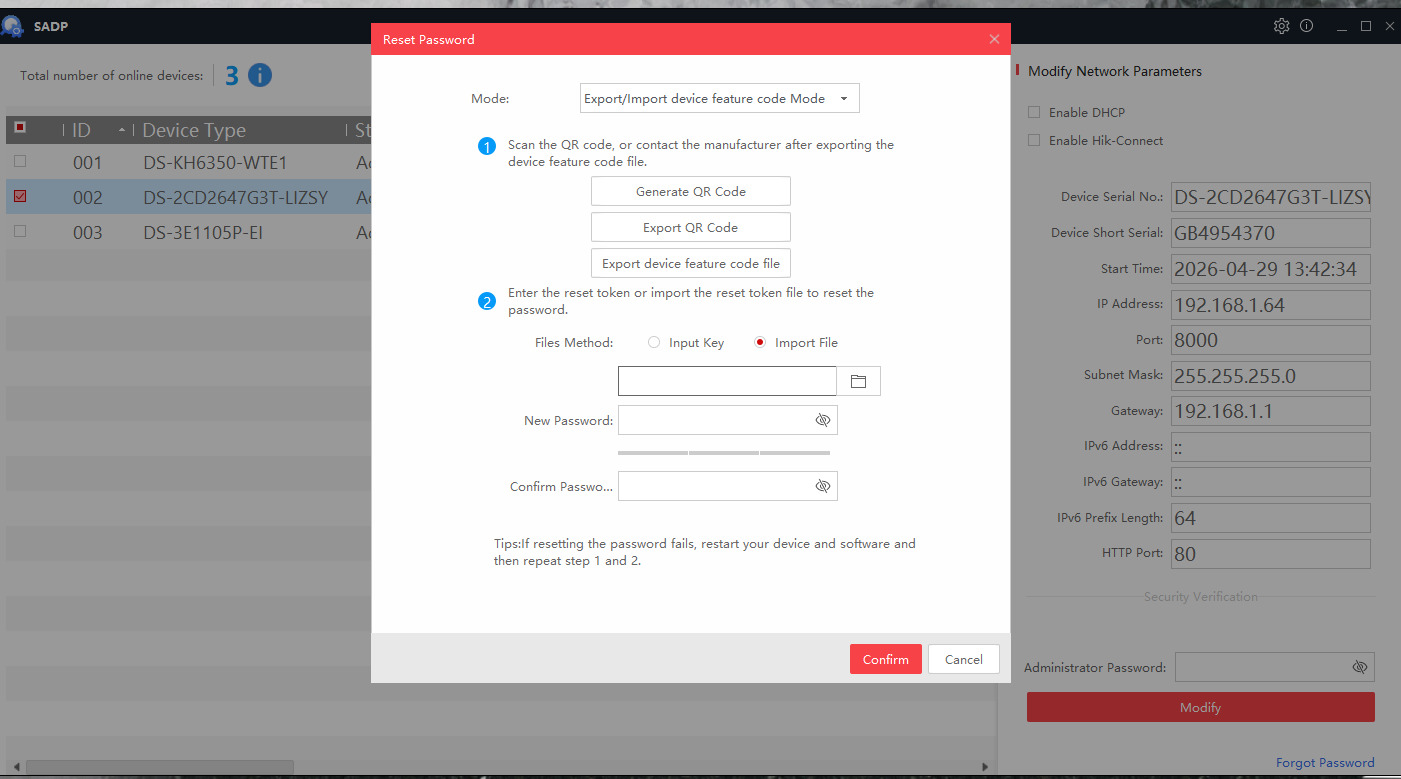The width and height of the screenshot is (1401, 779).
Task: Select device row DS-2CD2647G3T-LIZSY
Action: [188, 197]
